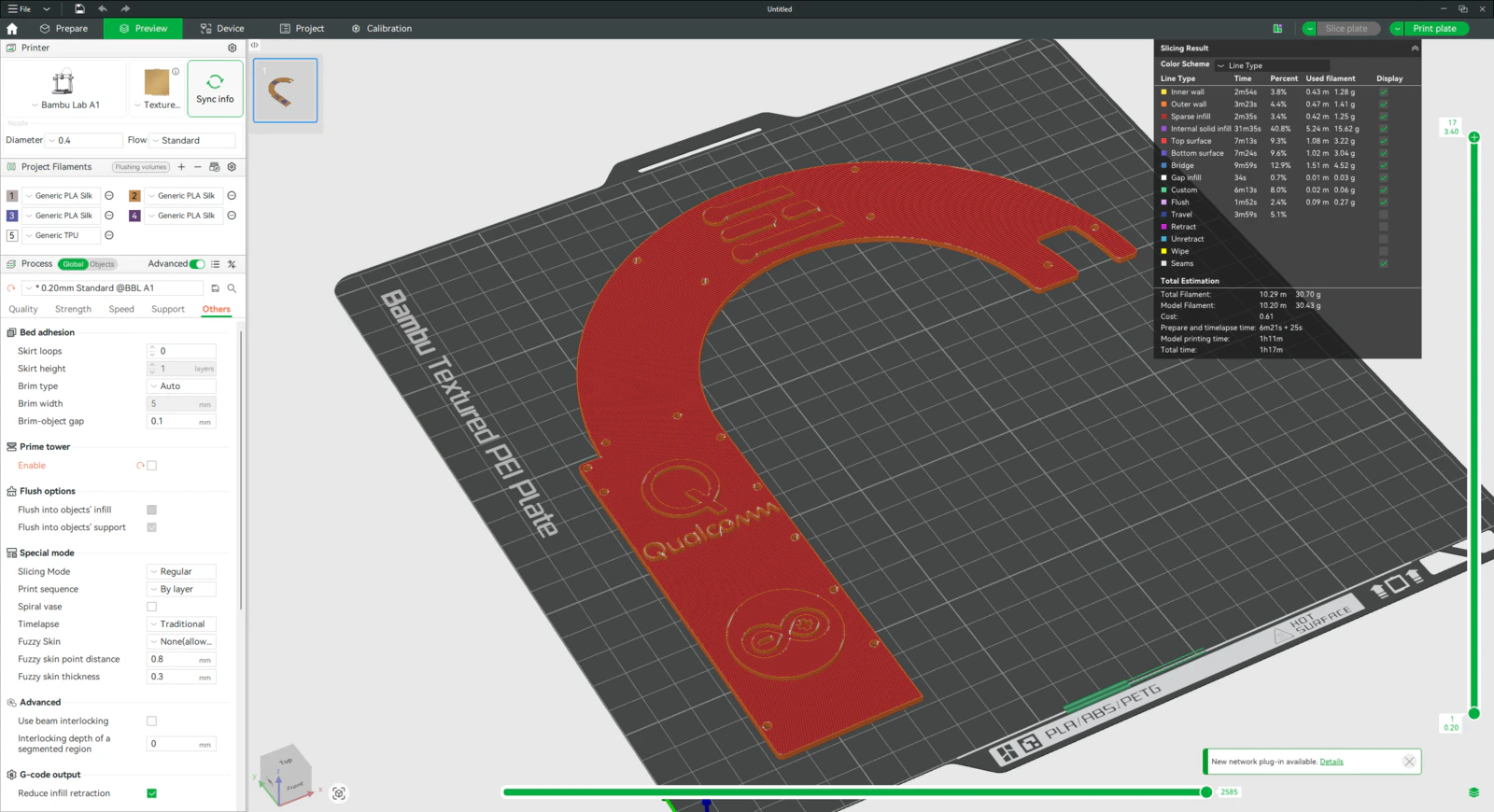Open the Support settings tab

coord(168,310)
